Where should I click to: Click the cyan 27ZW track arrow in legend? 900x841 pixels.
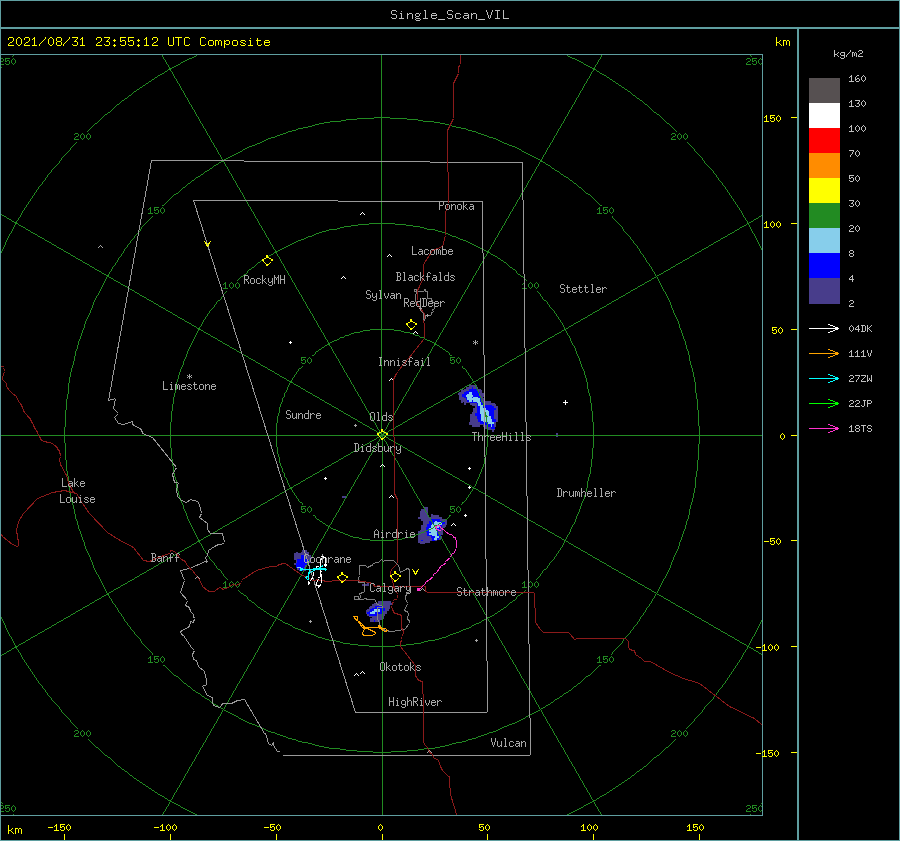pos(824,378)
